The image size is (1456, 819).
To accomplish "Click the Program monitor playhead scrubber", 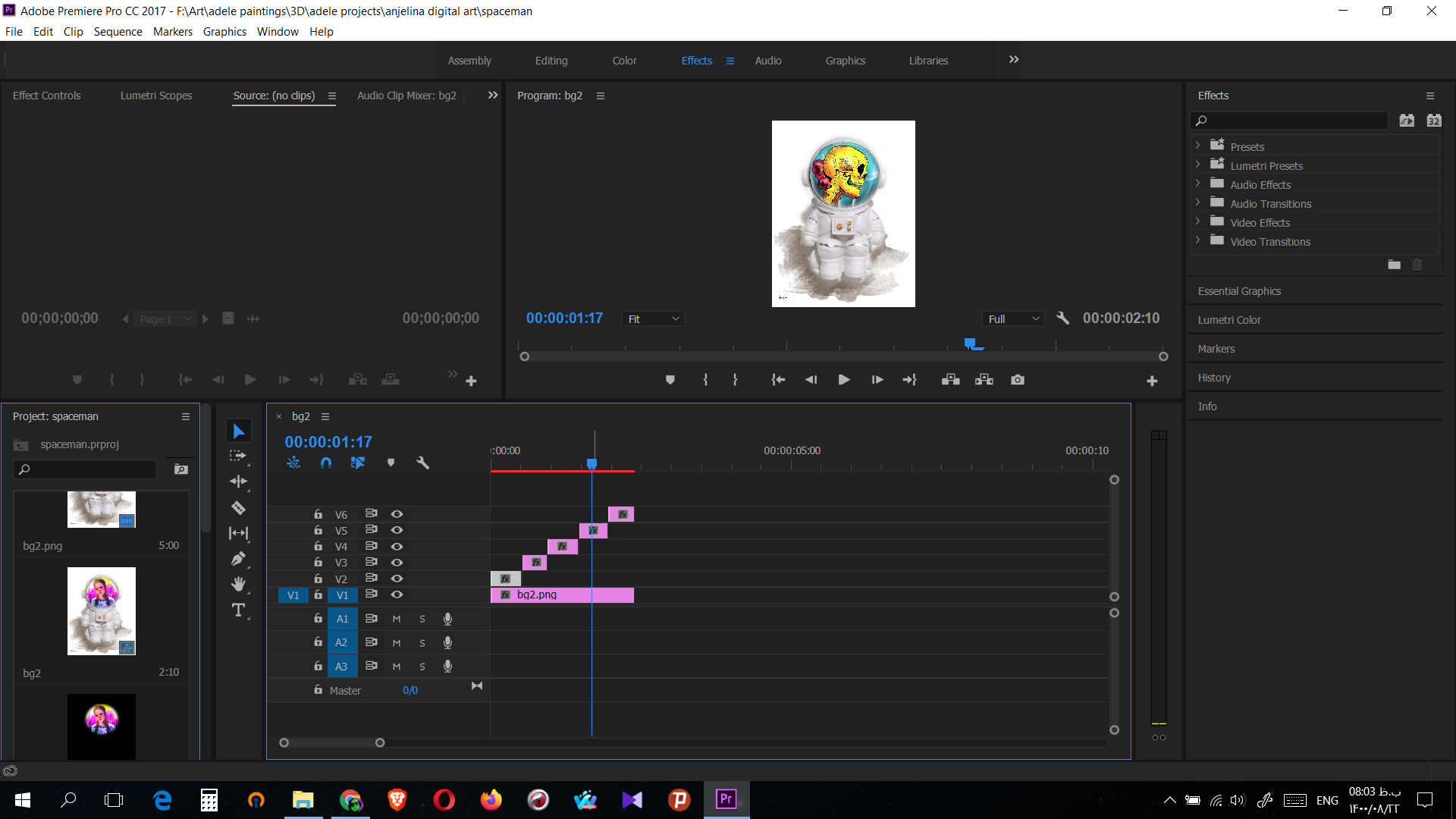I will 970,344.
